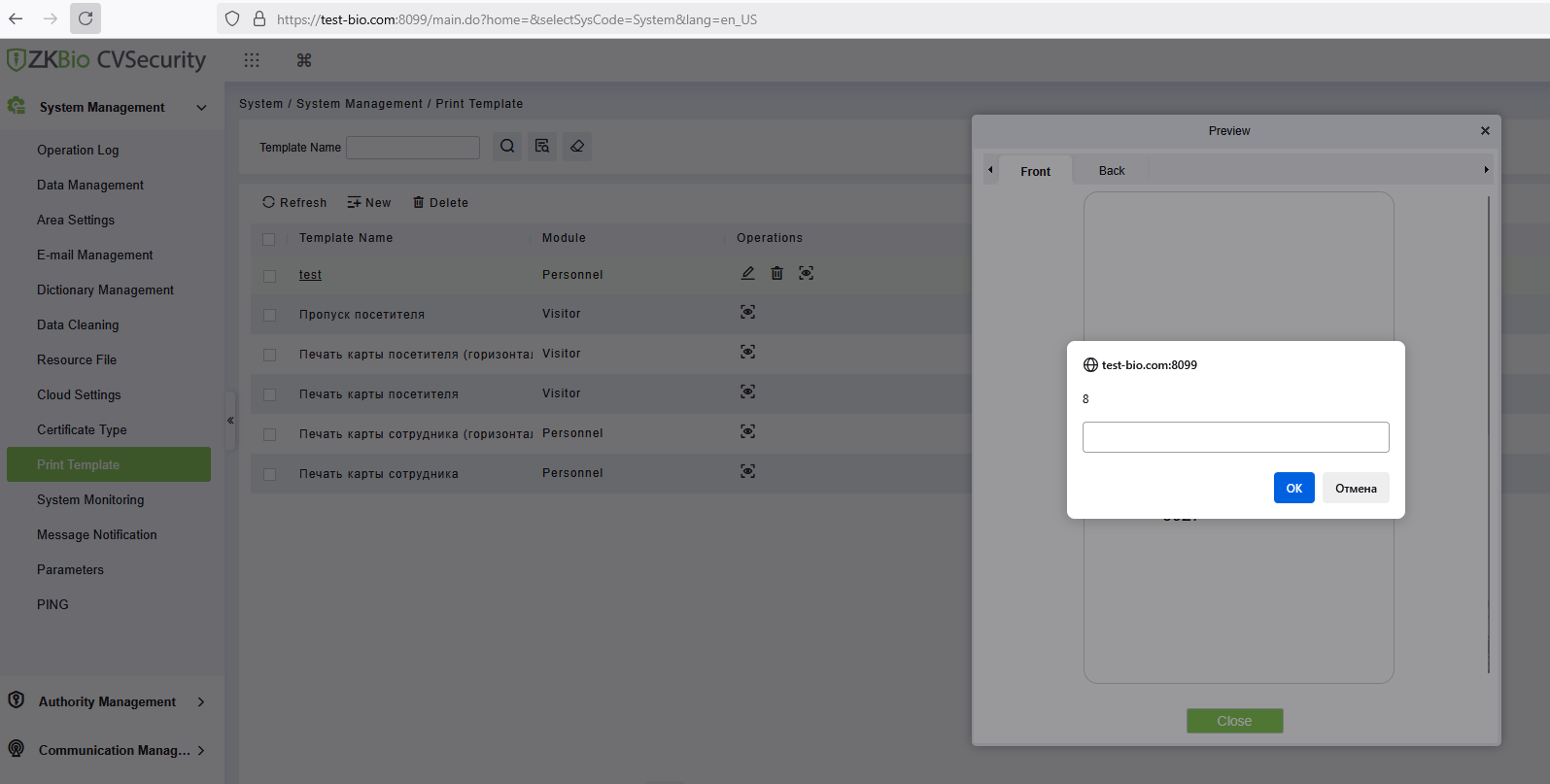Click the Refresh toolbar button
The image size is (1550, 784).
294,202
